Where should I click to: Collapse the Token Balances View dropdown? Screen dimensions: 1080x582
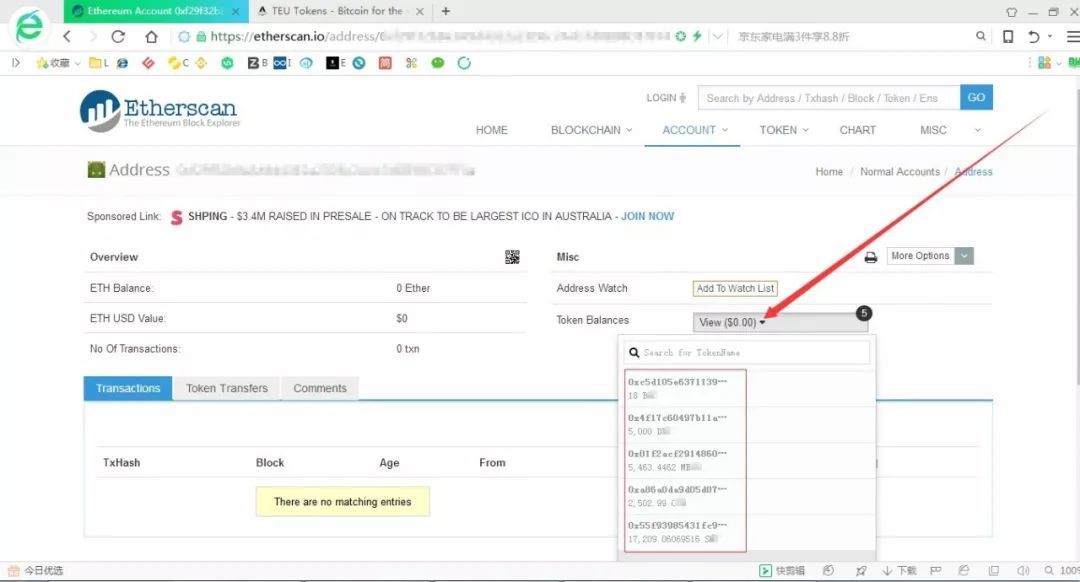click(732, 322)
